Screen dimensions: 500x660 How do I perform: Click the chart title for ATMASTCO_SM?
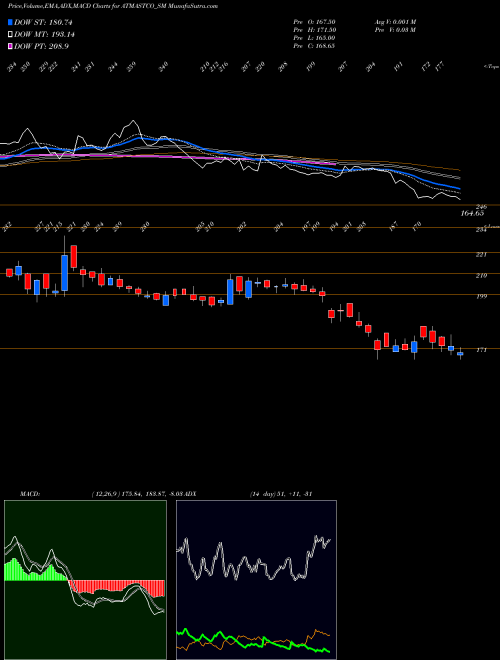click(113, 6)
